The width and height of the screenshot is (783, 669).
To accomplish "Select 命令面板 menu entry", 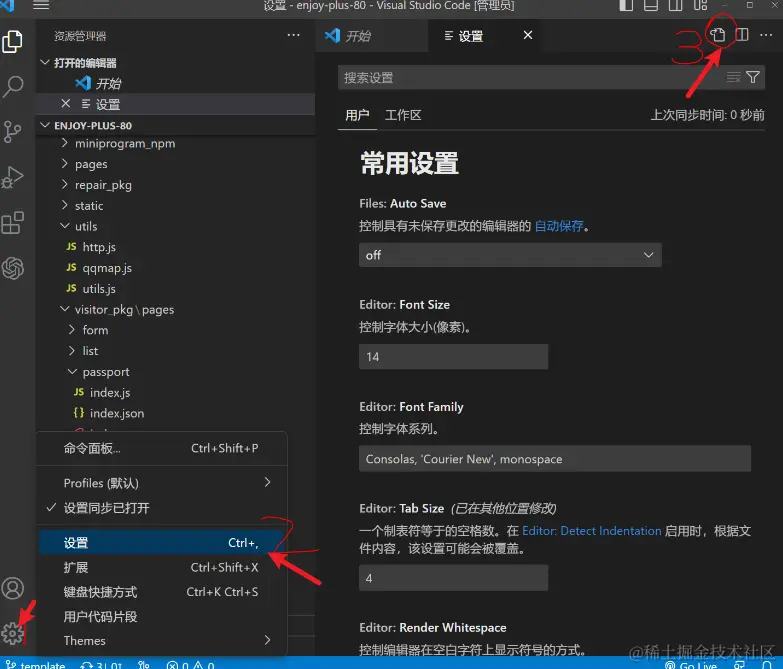I will 163,448.
